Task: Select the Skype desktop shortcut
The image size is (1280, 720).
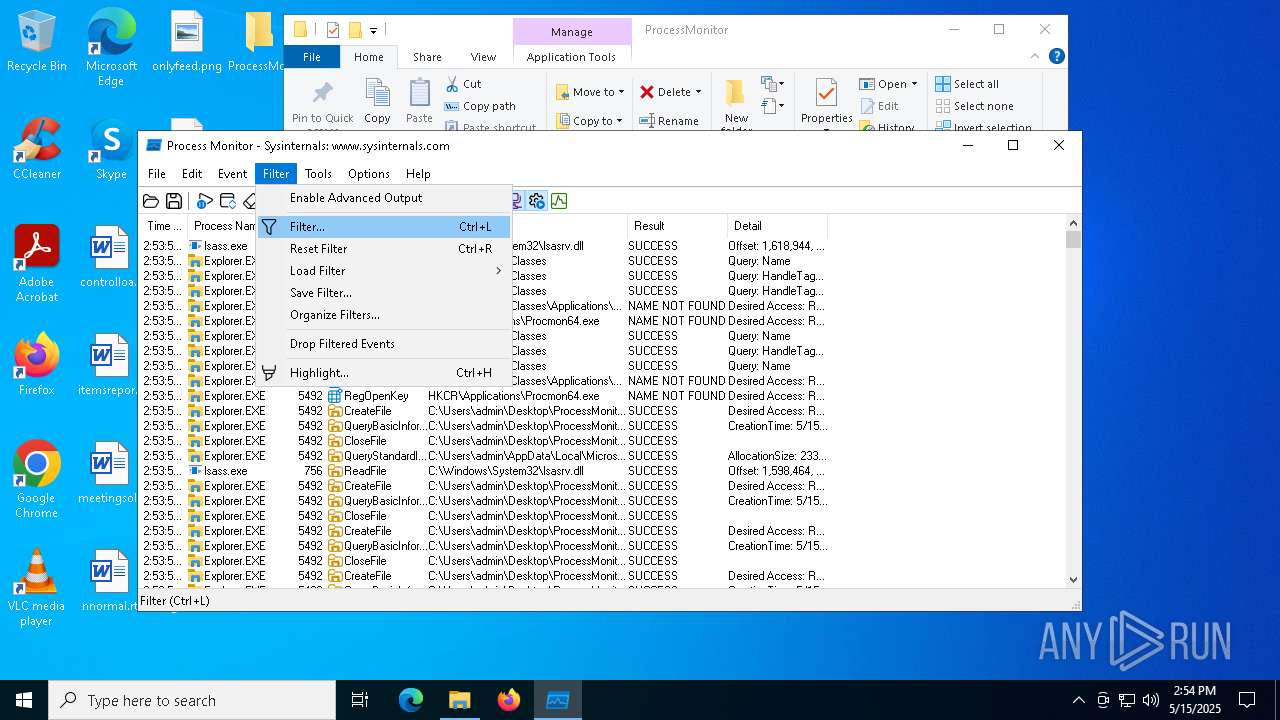Action: pos(111,149)
